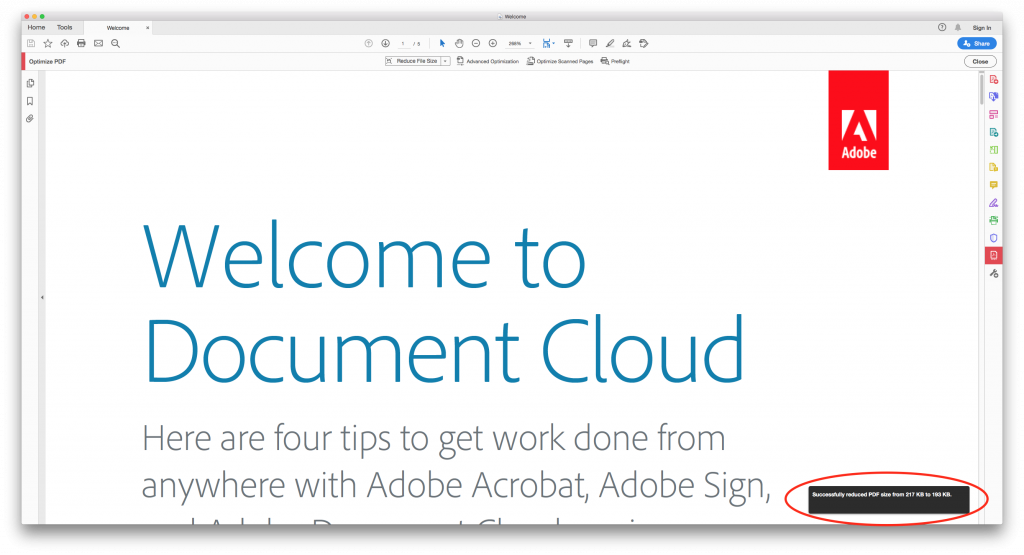Viewport: 1024px width, 555px height.
Task: Click the 'Welcome to' heading text
Action: [364, 256]
